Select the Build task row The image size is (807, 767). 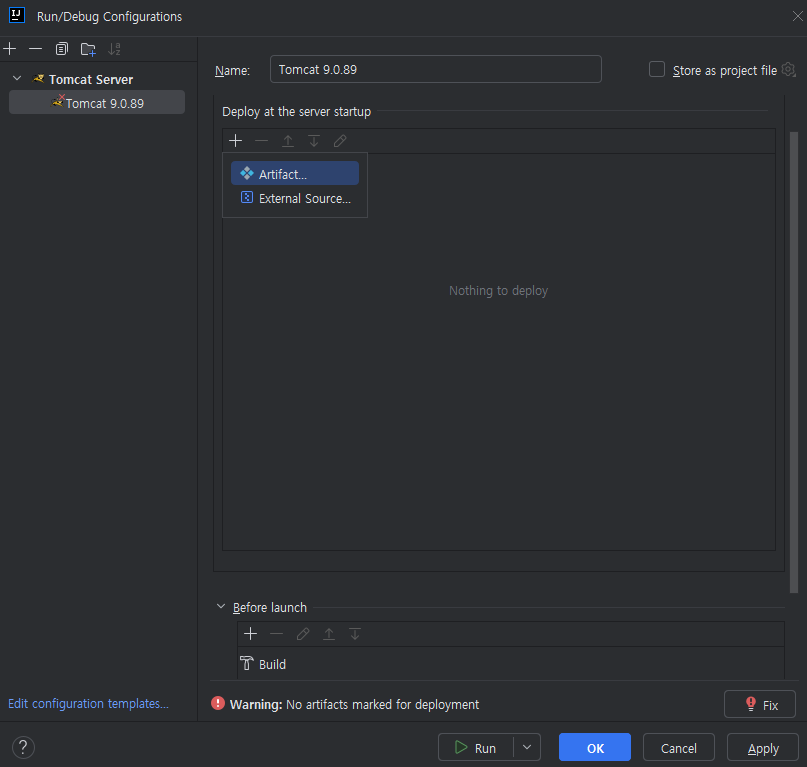point(511,664)
